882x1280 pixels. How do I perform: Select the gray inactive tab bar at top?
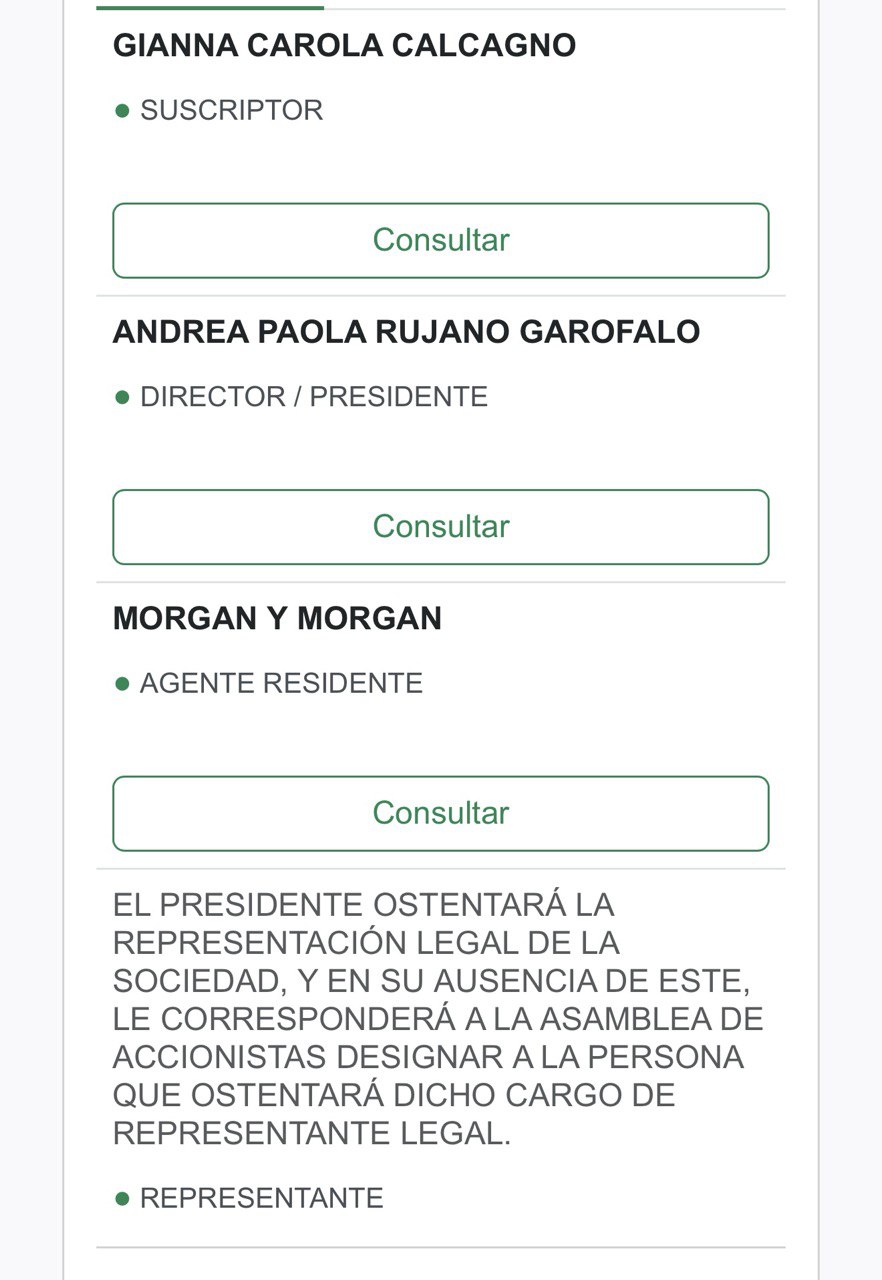coord(555,9)
